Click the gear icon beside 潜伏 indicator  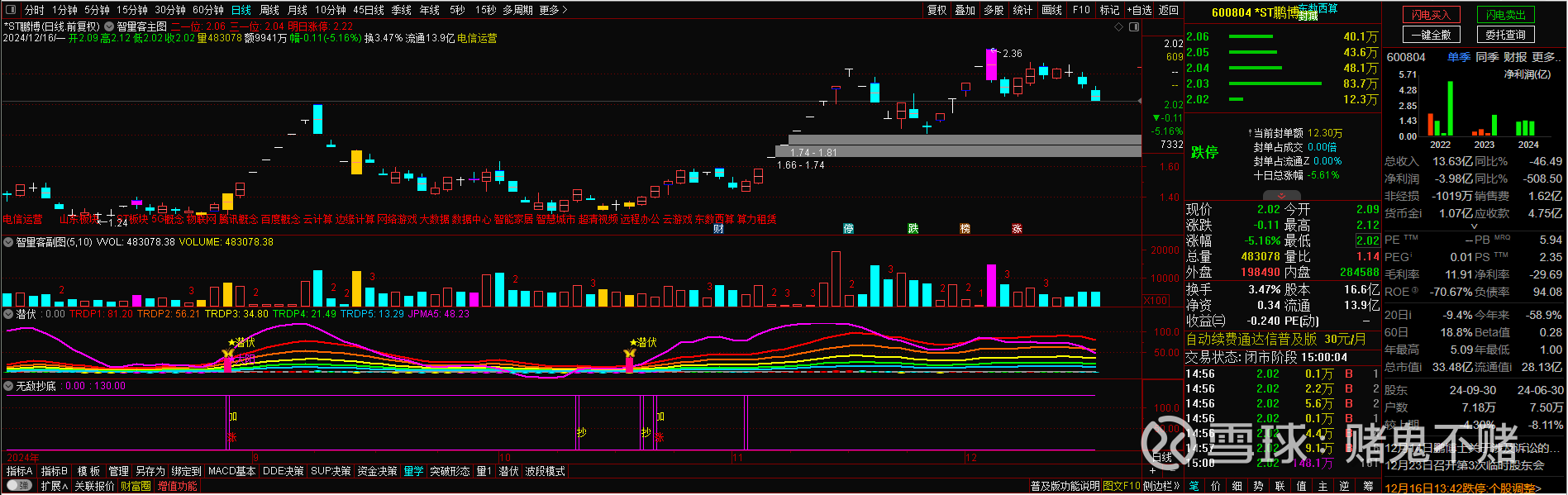pyautogui.click(x=8, y=314)
